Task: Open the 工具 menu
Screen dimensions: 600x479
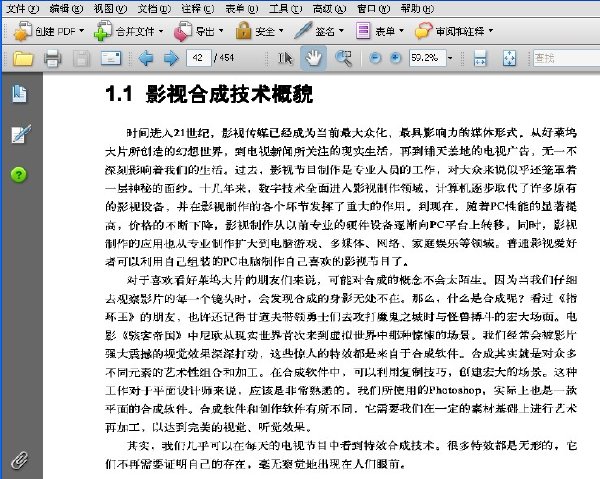Action: click(x=285, y=8)
